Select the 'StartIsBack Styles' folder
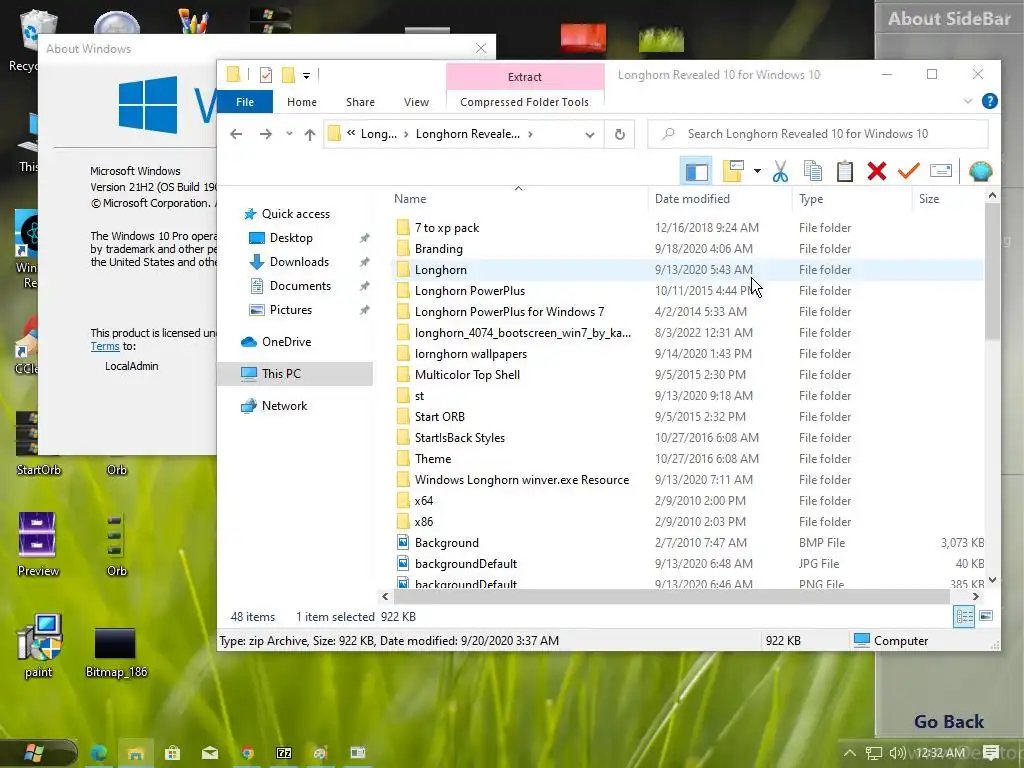This screenshot has width=1024, height=768. [x=459, y=438]
